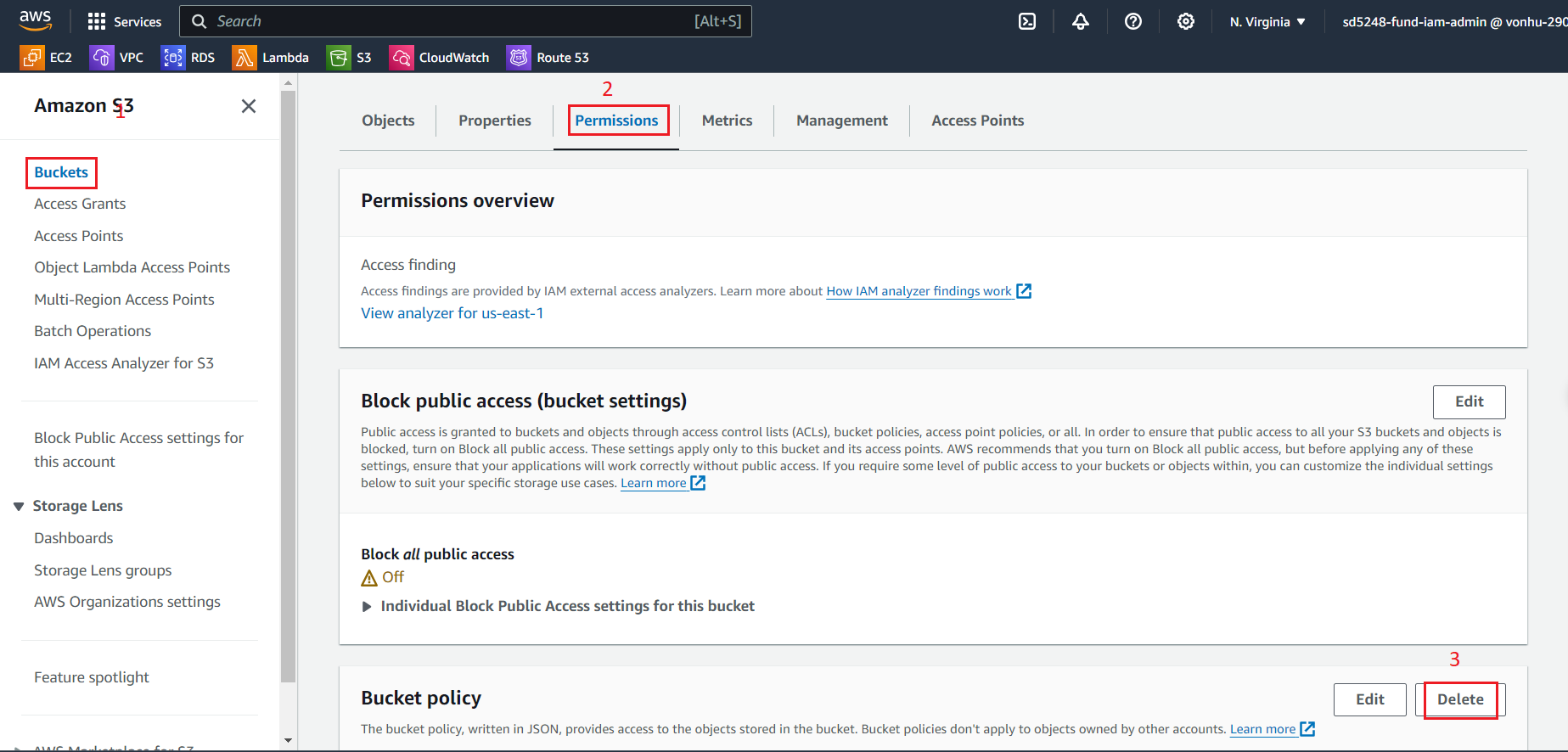Delete the Bucket policy
The width and height of the screenshot is (1568, 752).
pyautogui.click(x=1460, y=699)
